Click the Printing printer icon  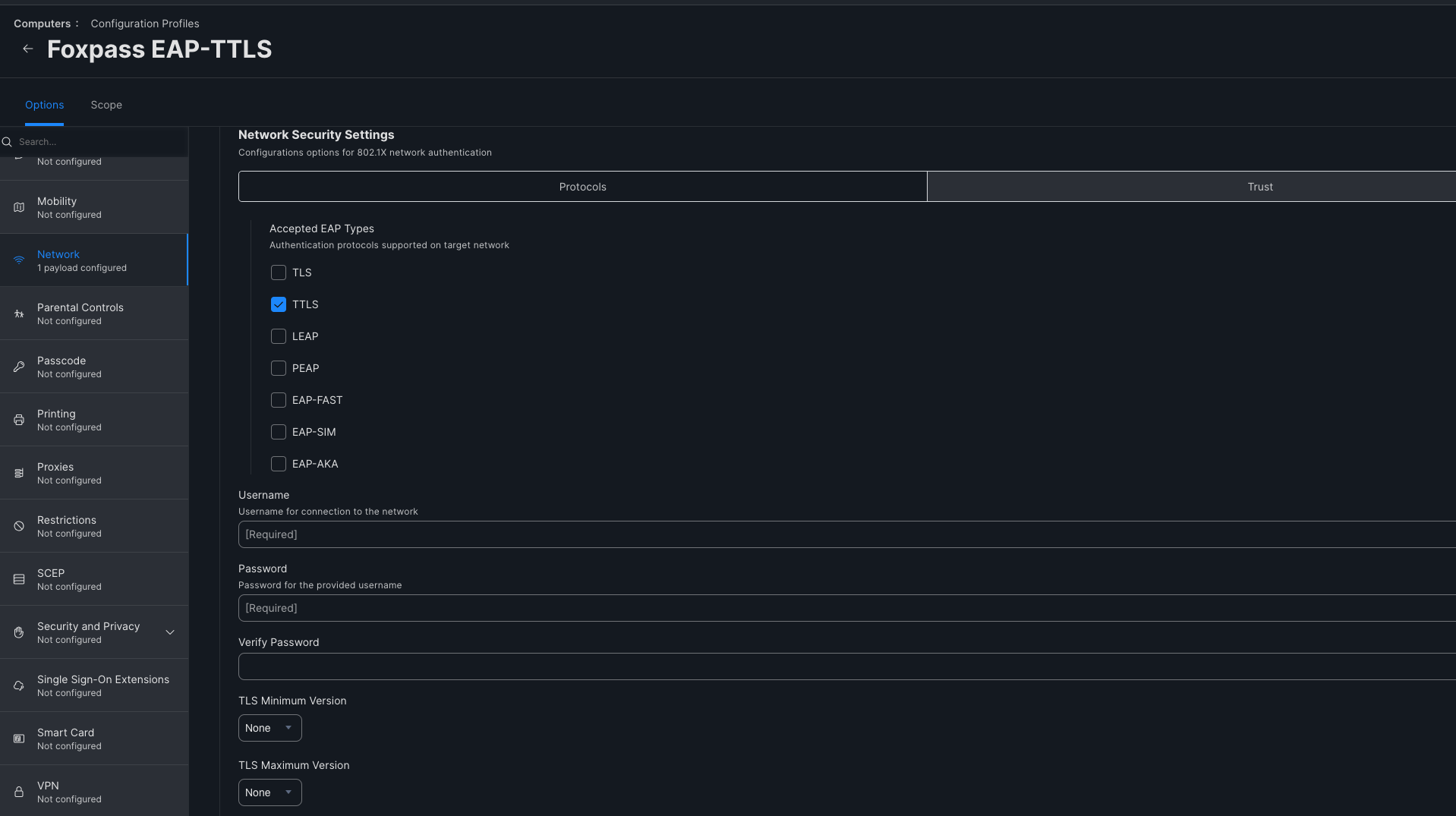click(19, 420)
